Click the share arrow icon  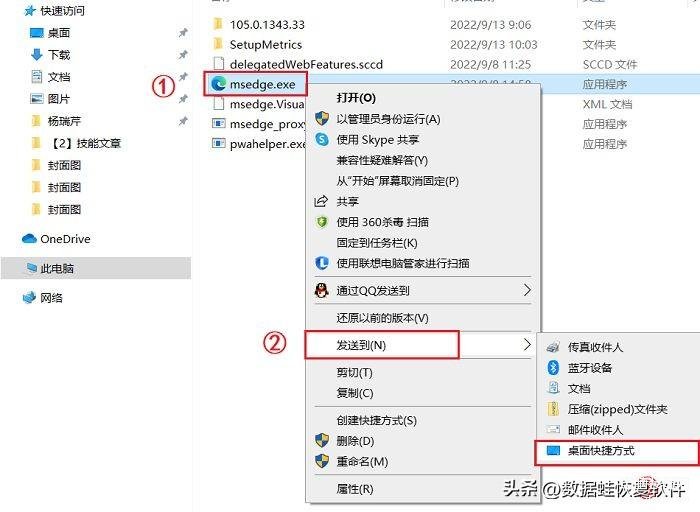[321, 201]
